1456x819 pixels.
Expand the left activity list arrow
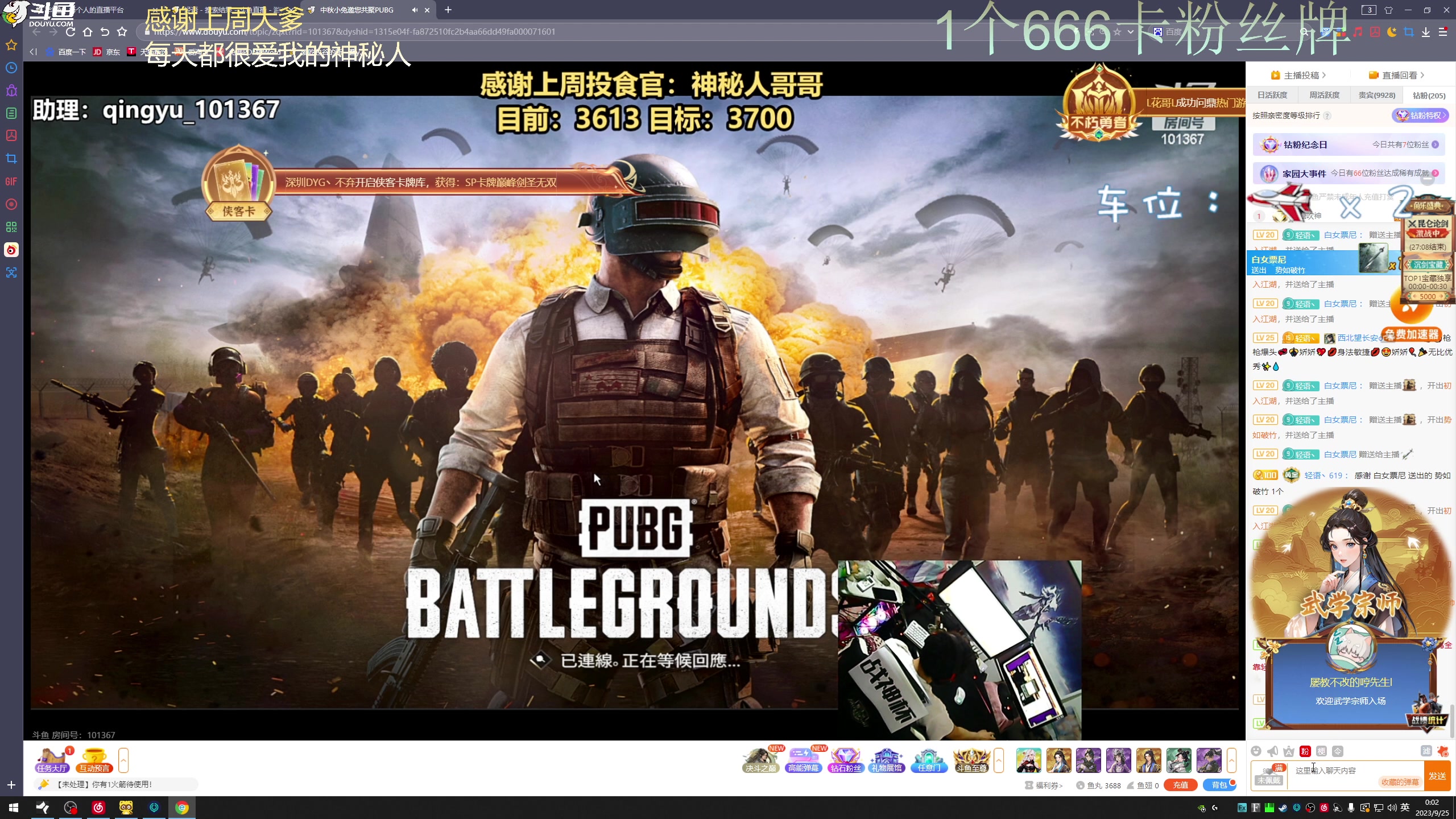[x=123, y=760]
